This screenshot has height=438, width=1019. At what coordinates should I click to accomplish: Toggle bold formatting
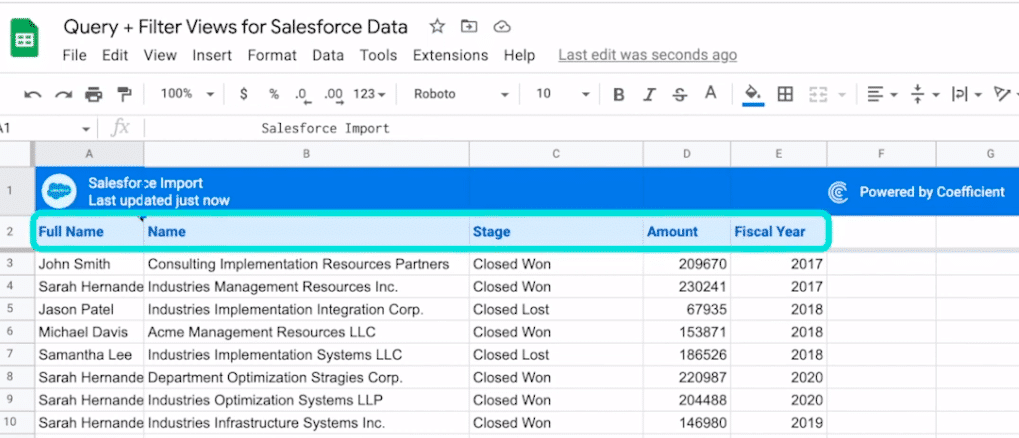(619, 94)
